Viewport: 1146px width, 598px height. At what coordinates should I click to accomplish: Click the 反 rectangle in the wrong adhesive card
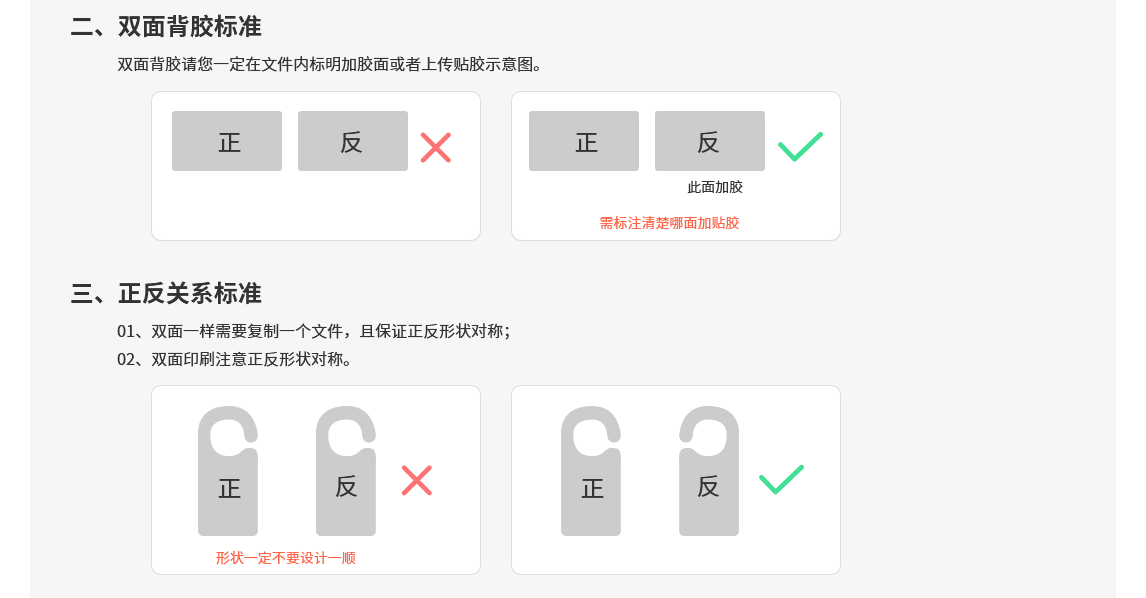[x=353, y=141]
